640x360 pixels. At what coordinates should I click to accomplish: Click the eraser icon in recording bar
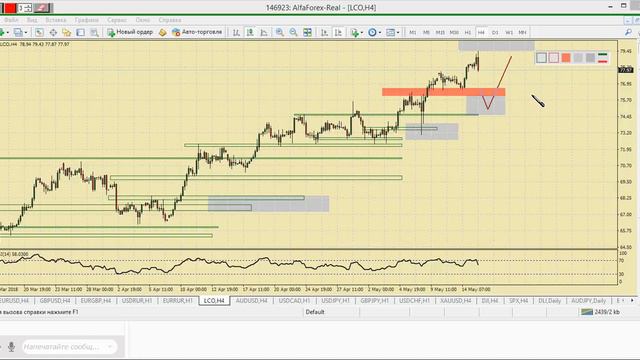tap(42, 8)
